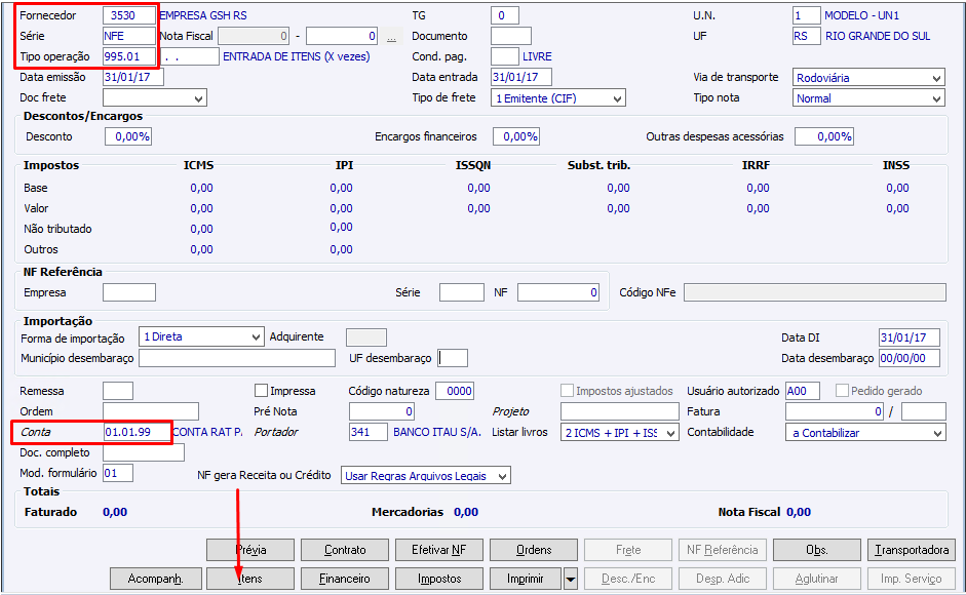This screenshot has height=595, width=966.
Task: Click the Data DI field
Action: coord(910,338)
